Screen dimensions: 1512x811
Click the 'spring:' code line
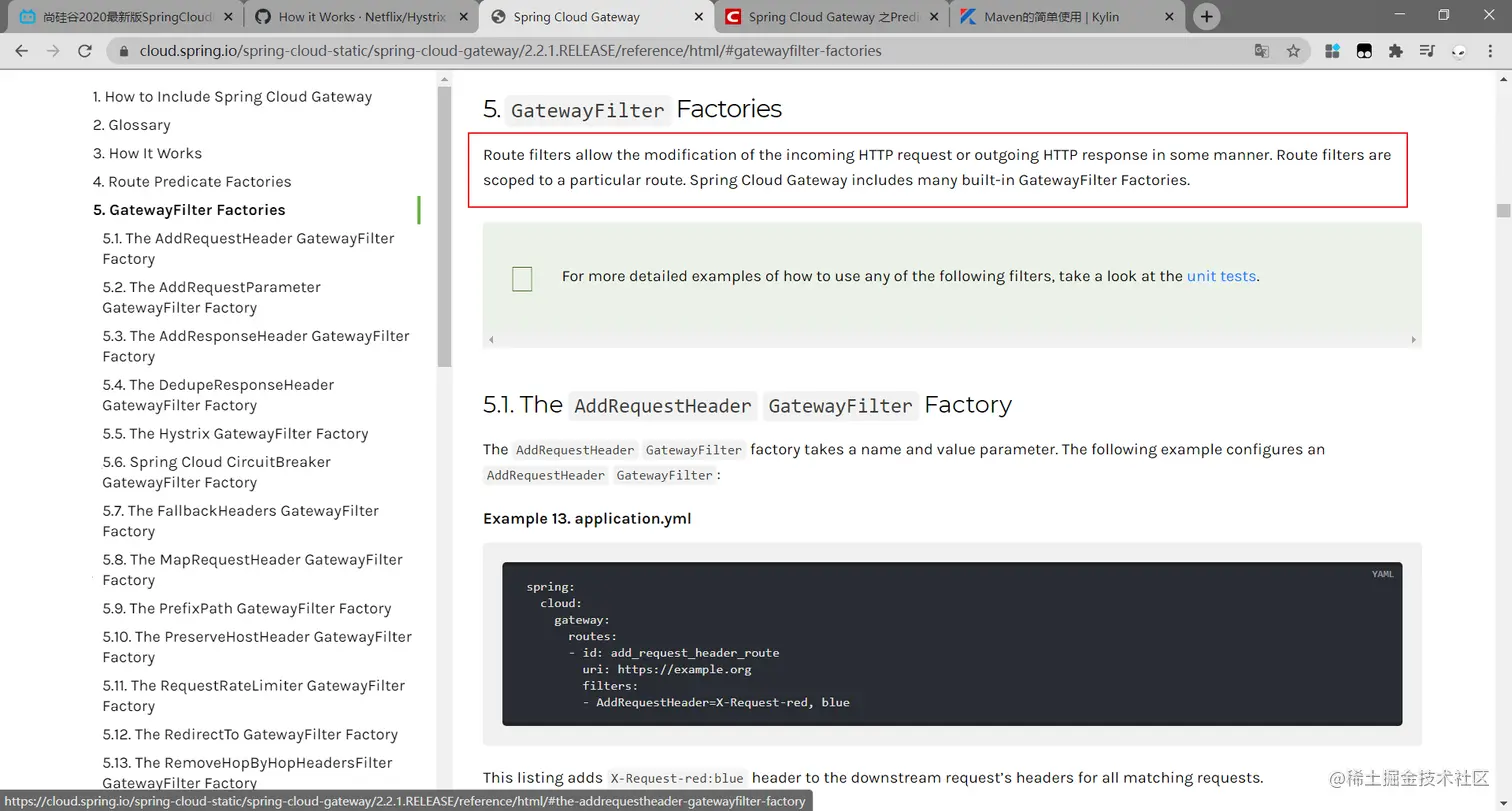[551, 587]
